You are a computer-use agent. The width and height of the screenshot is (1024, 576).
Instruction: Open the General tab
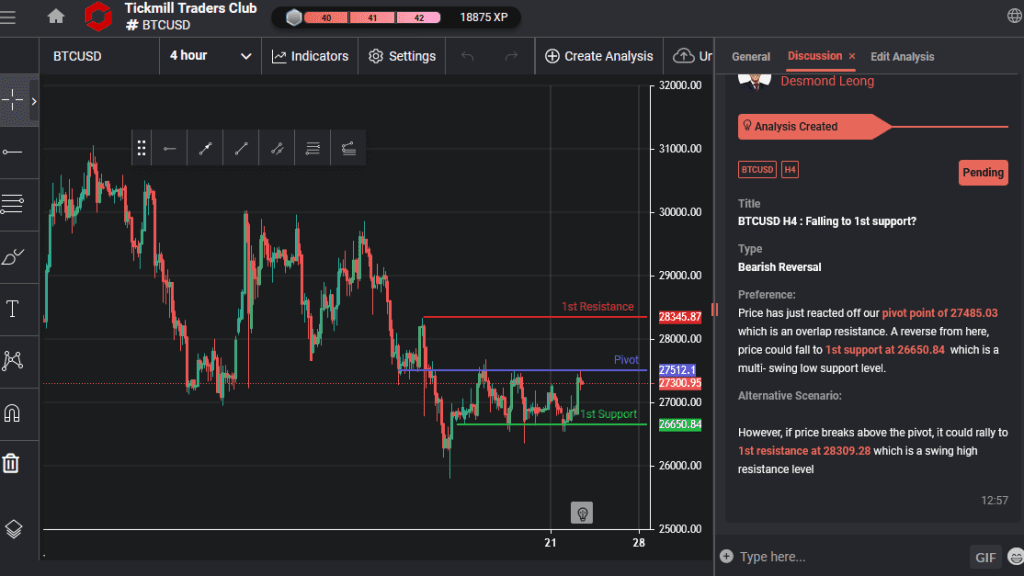(x=751, y=57)
